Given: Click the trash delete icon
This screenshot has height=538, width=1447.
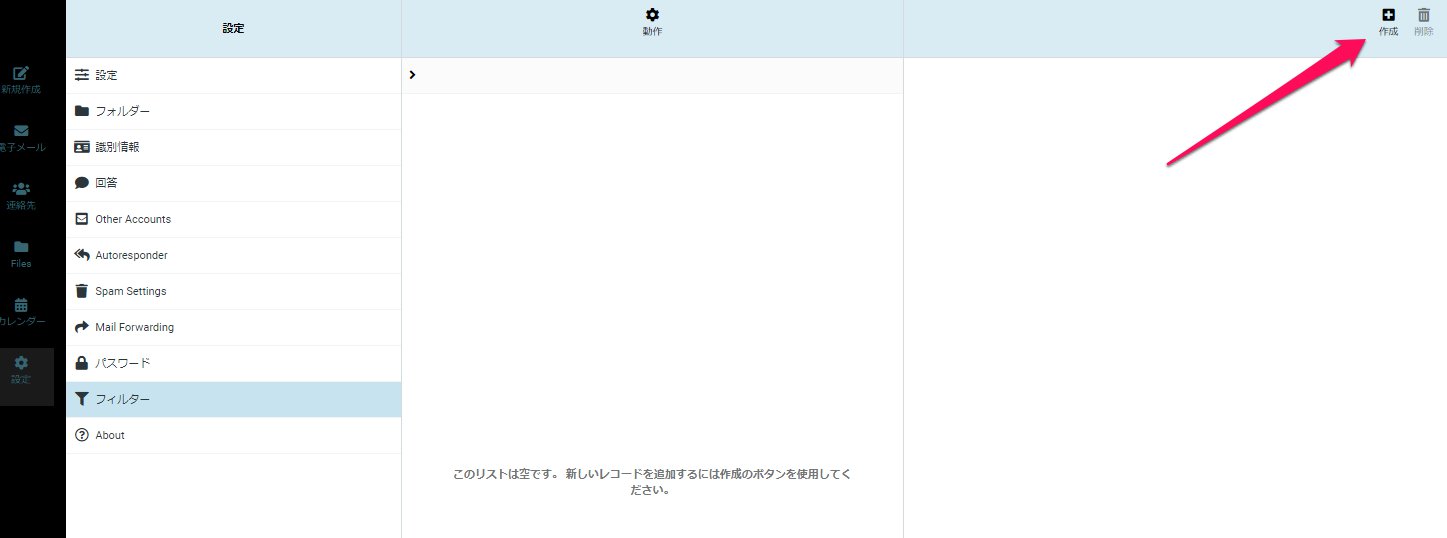Looking at the screenshot, I should 1424,15.
